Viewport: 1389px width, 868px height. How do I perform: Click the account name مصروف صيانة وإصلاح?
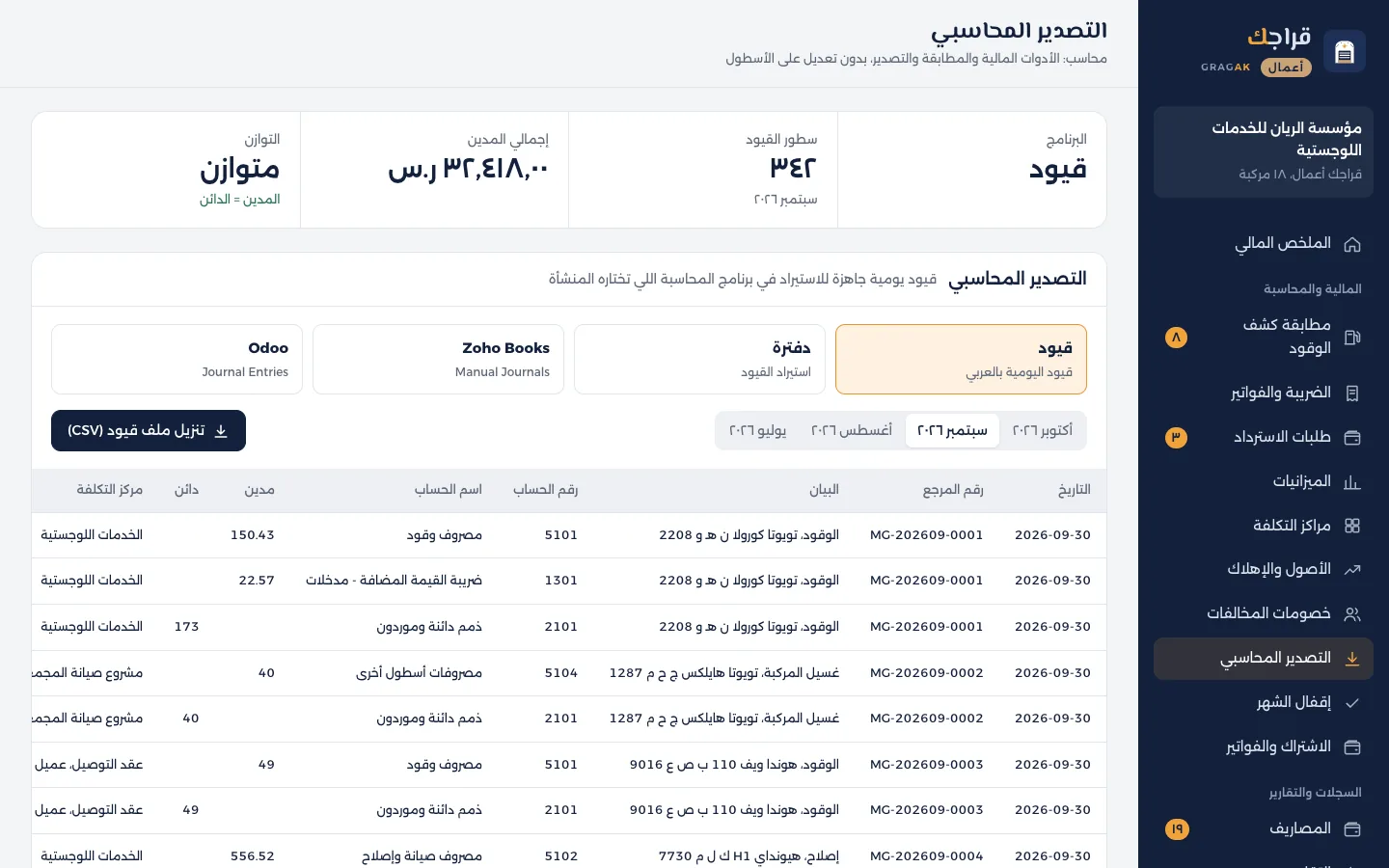point(422,856)
